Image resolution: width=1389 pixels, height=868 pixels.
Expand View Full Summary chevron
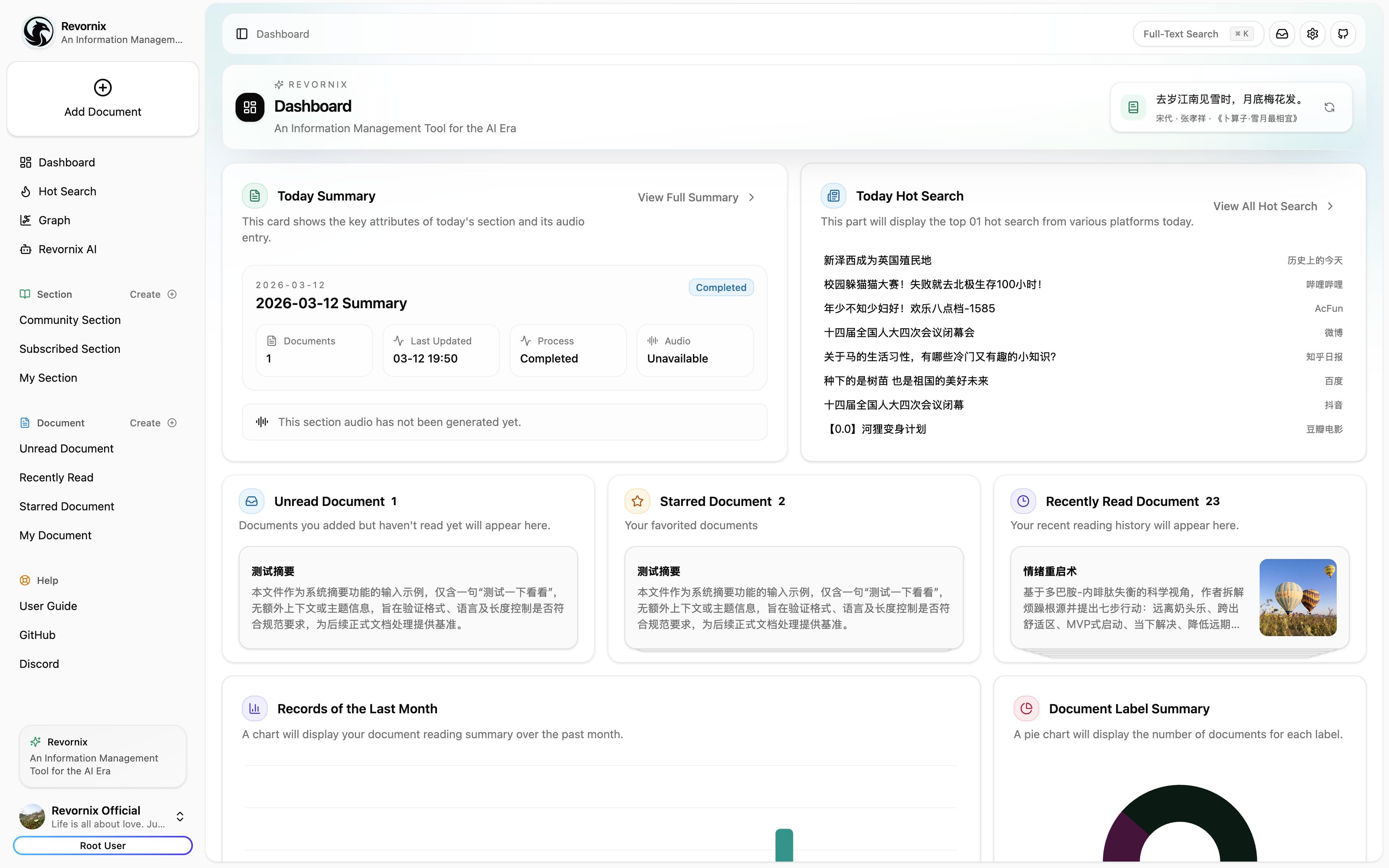pos(752,197)
